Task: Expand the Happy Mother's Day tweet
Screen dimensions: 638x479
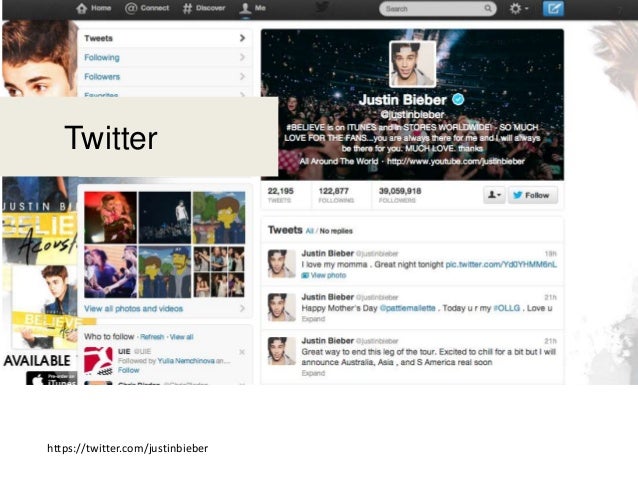Action: tap(313, 319)
